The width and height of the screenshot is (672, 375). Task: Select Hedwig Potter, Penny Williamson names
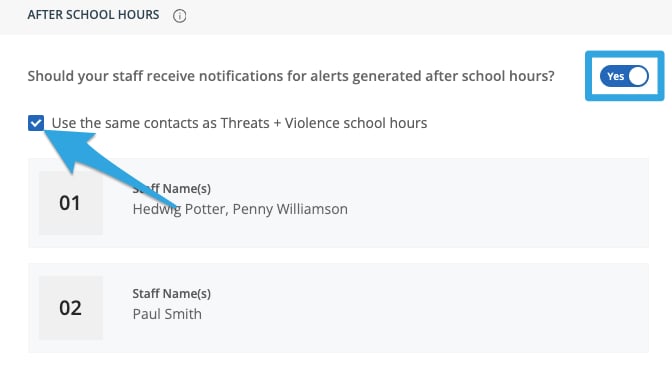pos(240,209)
